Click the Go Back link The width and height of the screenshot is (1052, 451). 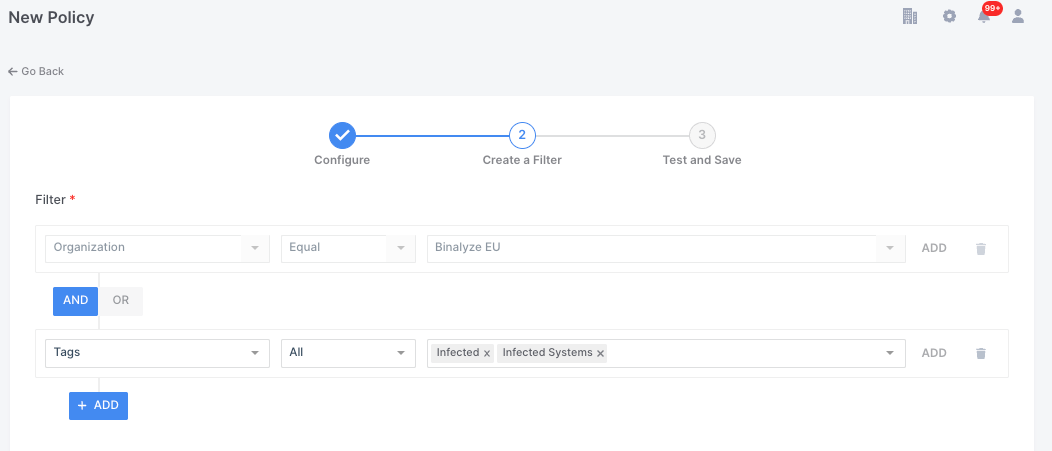[36, 72]
